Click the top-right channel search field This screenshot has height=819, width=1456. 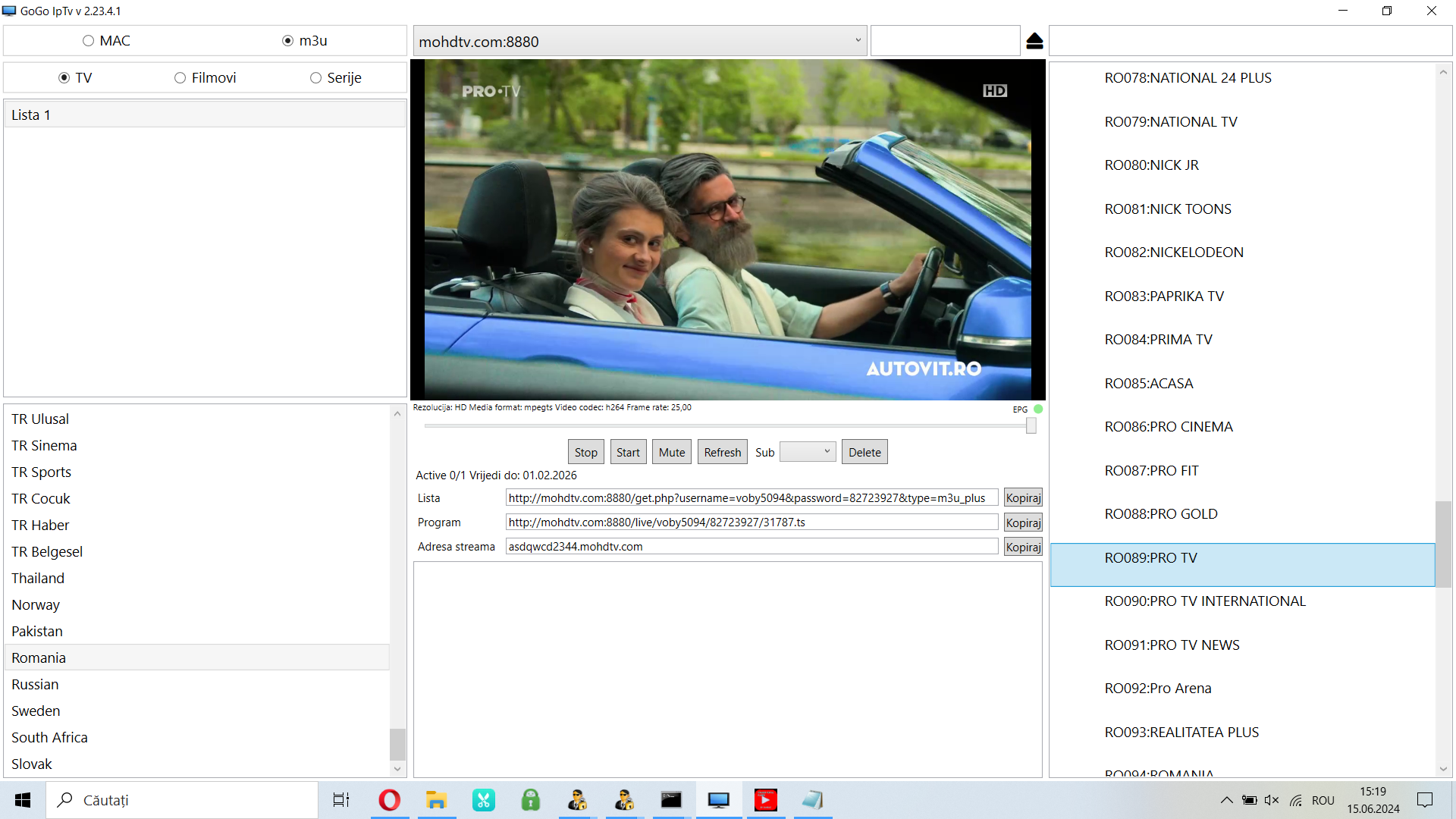[x=1250, y=41]
